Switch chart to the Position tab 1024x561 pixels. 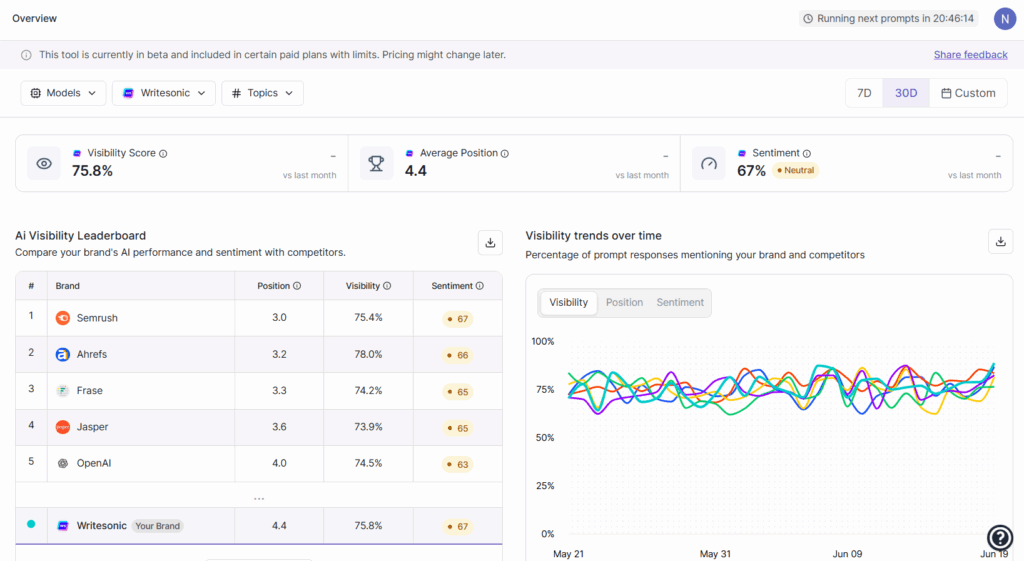[x=624, y=302]
